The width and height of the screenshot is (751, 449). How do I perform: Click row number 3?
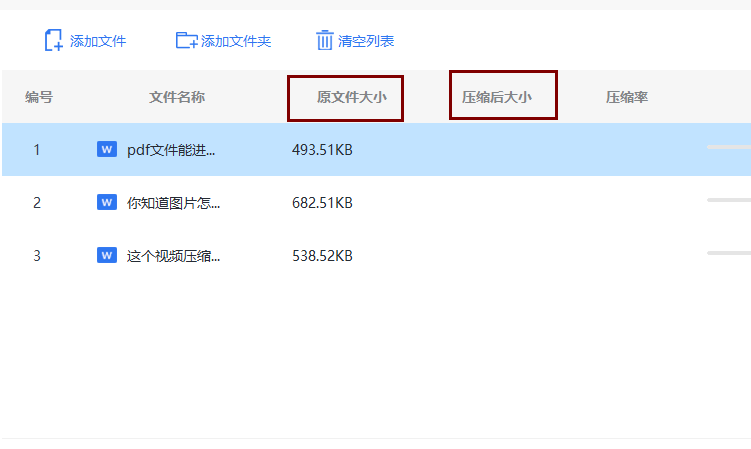[x=37, y=256]
